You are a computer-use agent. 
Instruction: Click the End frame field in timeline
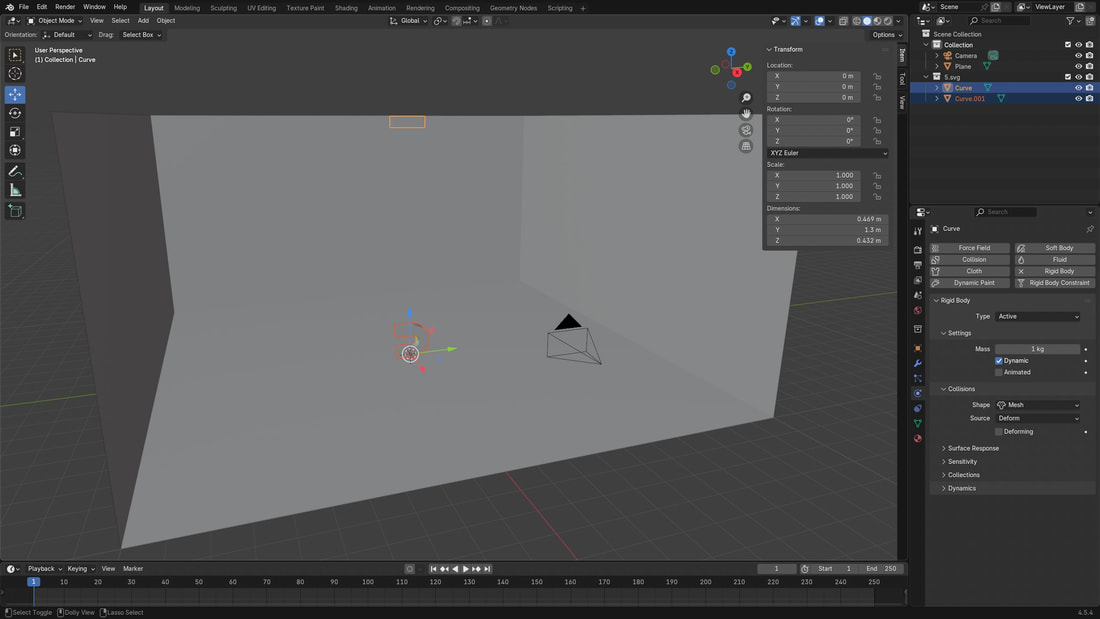click(883, 569)
